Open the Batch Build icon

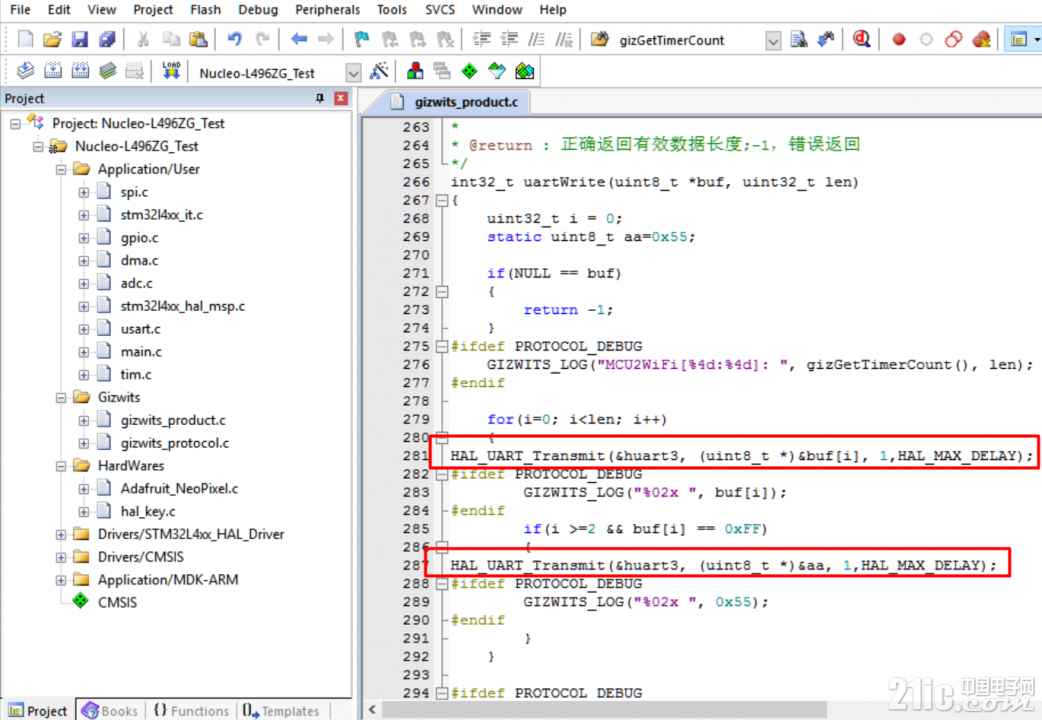click(x=107, y=70)
